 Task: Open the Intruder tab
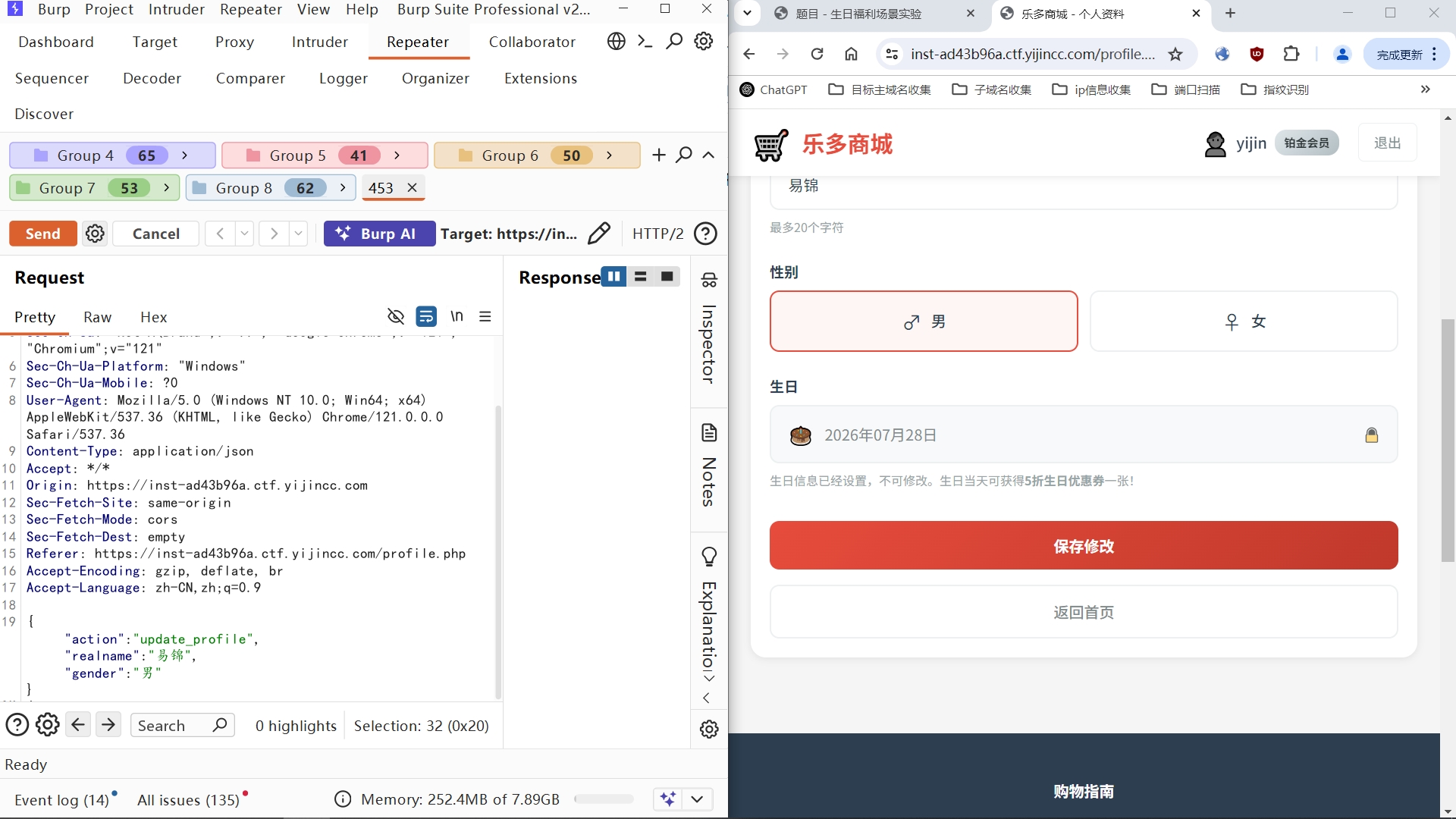[x=319, y=42]
